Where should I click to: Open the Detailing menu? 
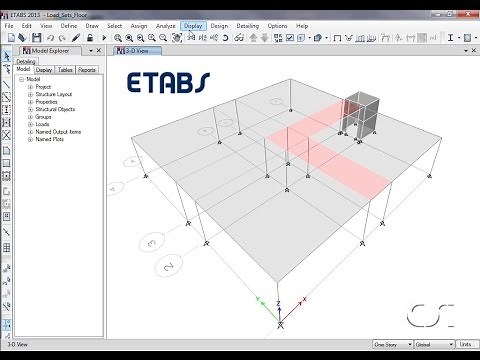[248, 26]
